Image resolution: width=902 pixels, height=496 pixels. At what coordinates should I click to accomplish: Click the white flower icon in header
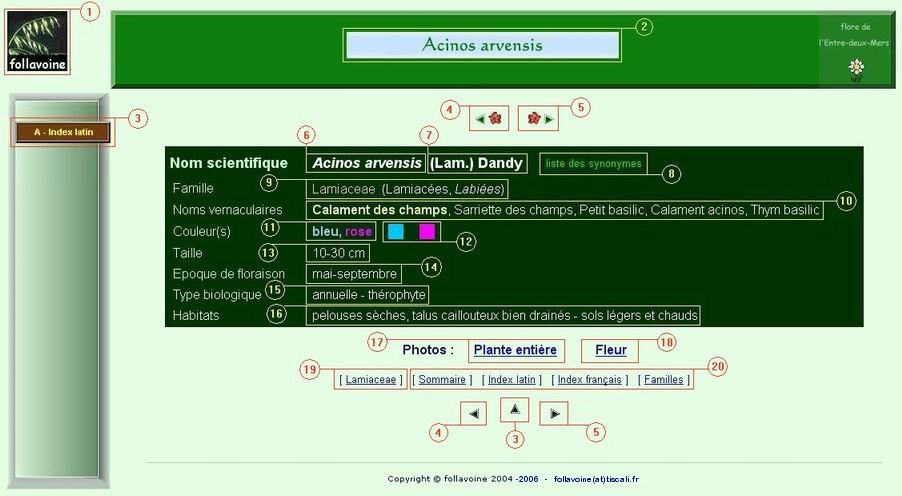click(856, 68)
